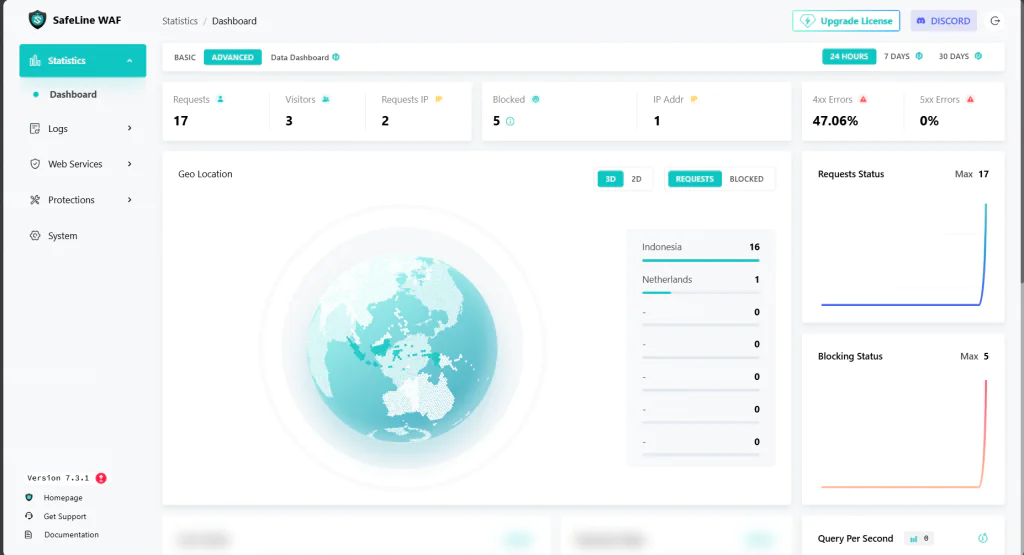Viewport: 1024px width, 555px height.
Task: Click the red version update alert badge
Action: (101, 478)
